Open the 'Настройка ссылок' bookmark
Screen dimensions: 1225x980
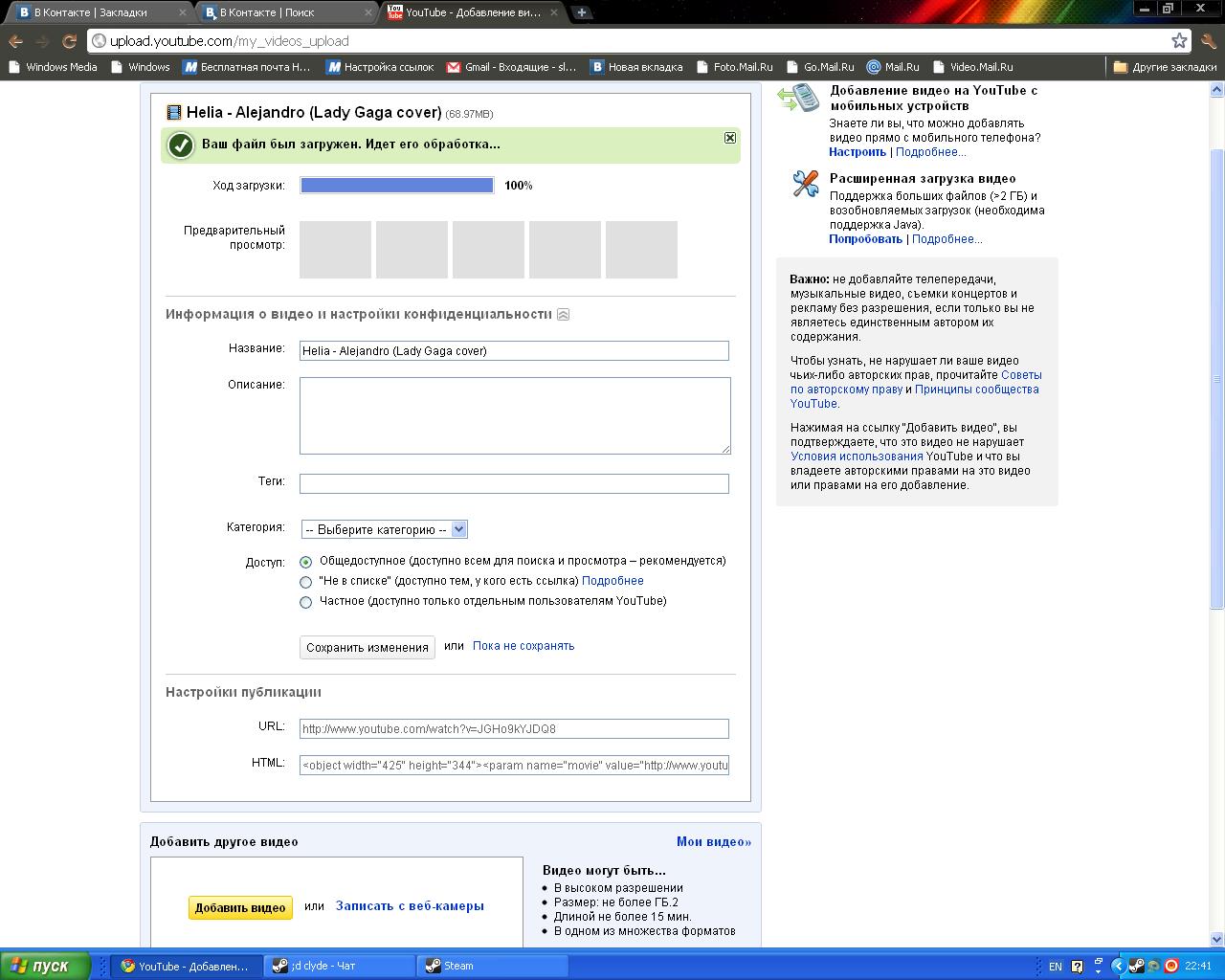[x=380, y=67]
